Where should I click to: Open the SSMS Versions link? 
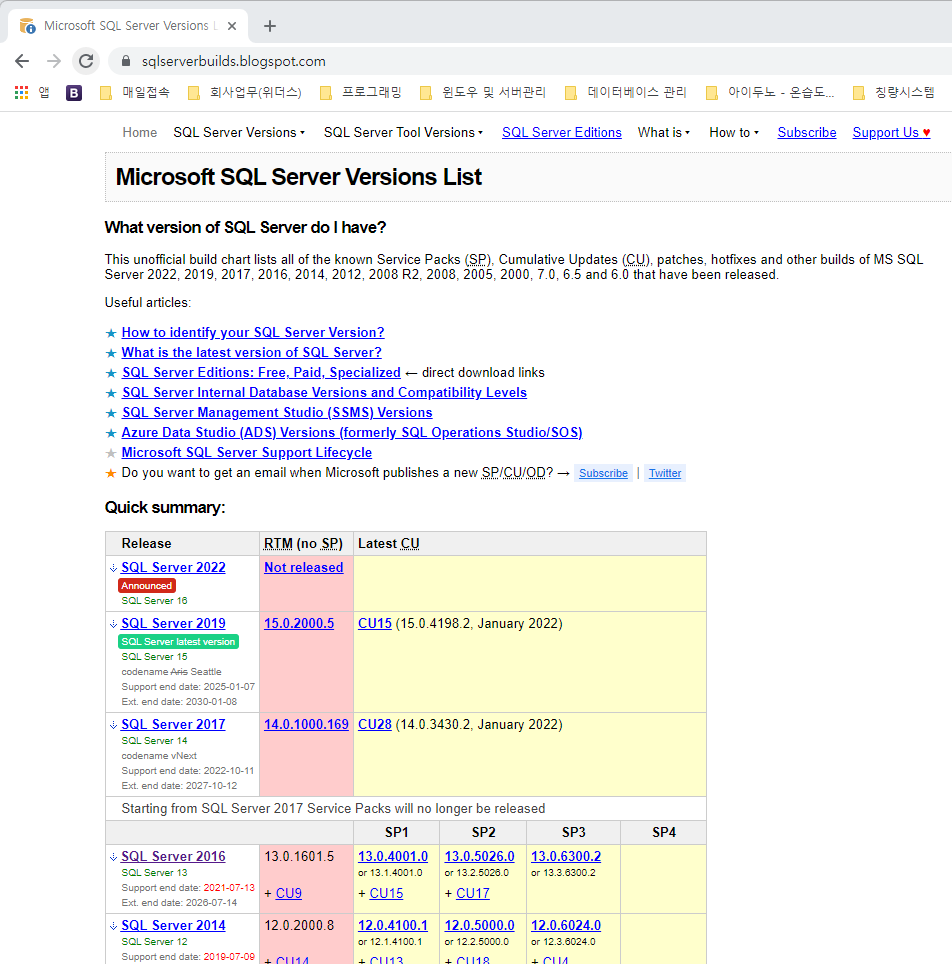277,413
